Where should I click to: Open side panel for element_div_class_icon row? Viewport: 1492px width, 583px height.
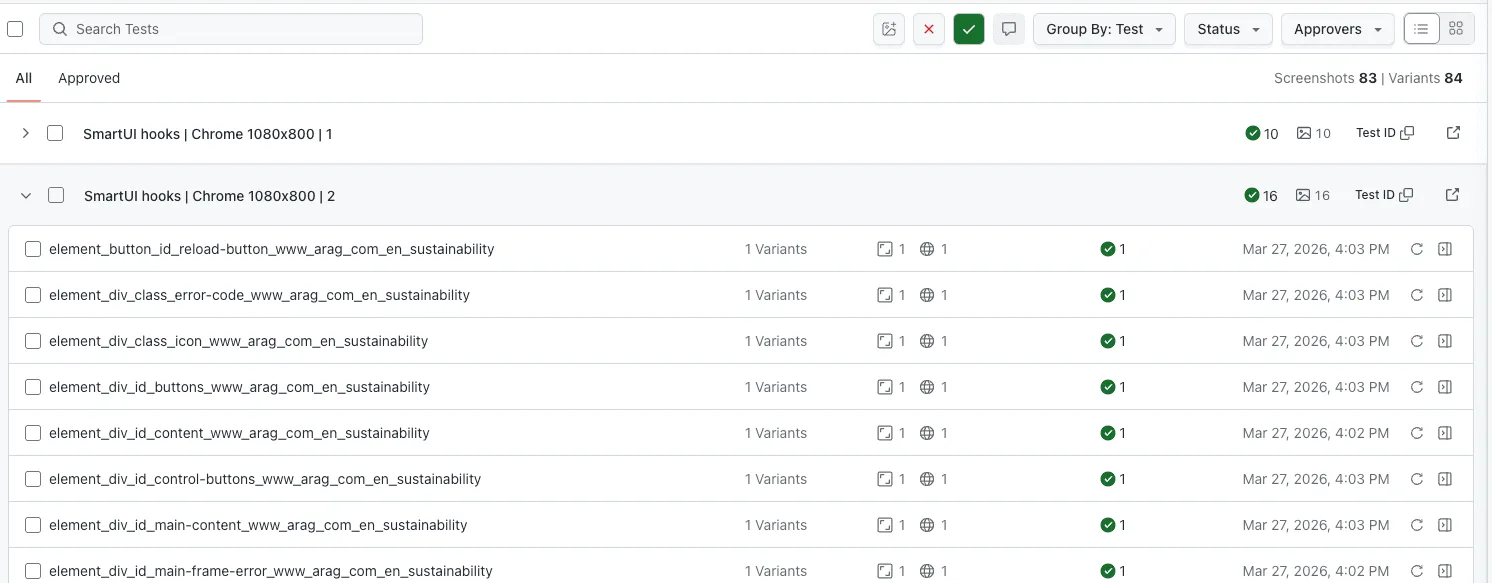coord(1445,341)
